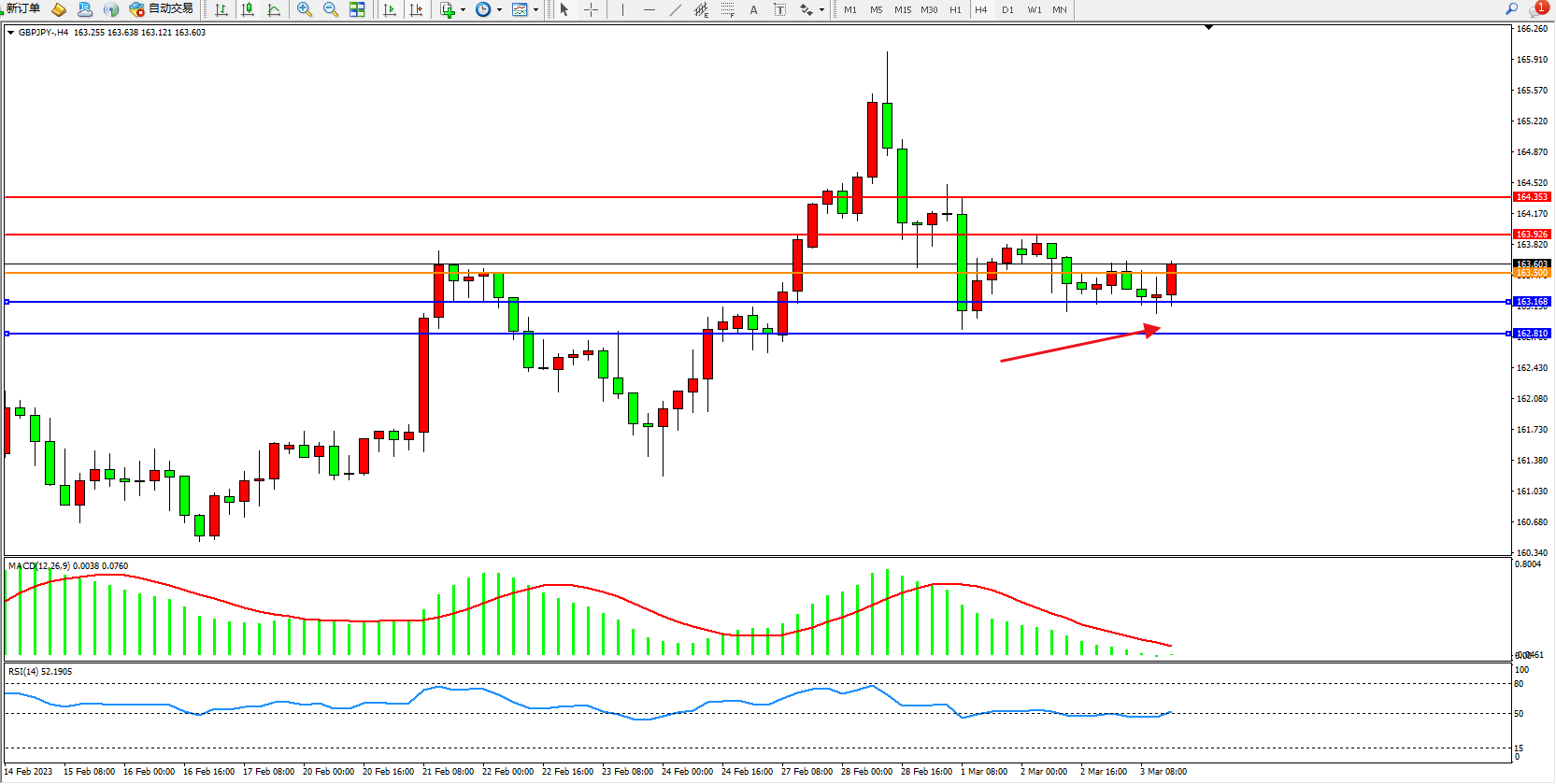
Task: Open the chat notification with badge 1
Action: point(1537,9)
